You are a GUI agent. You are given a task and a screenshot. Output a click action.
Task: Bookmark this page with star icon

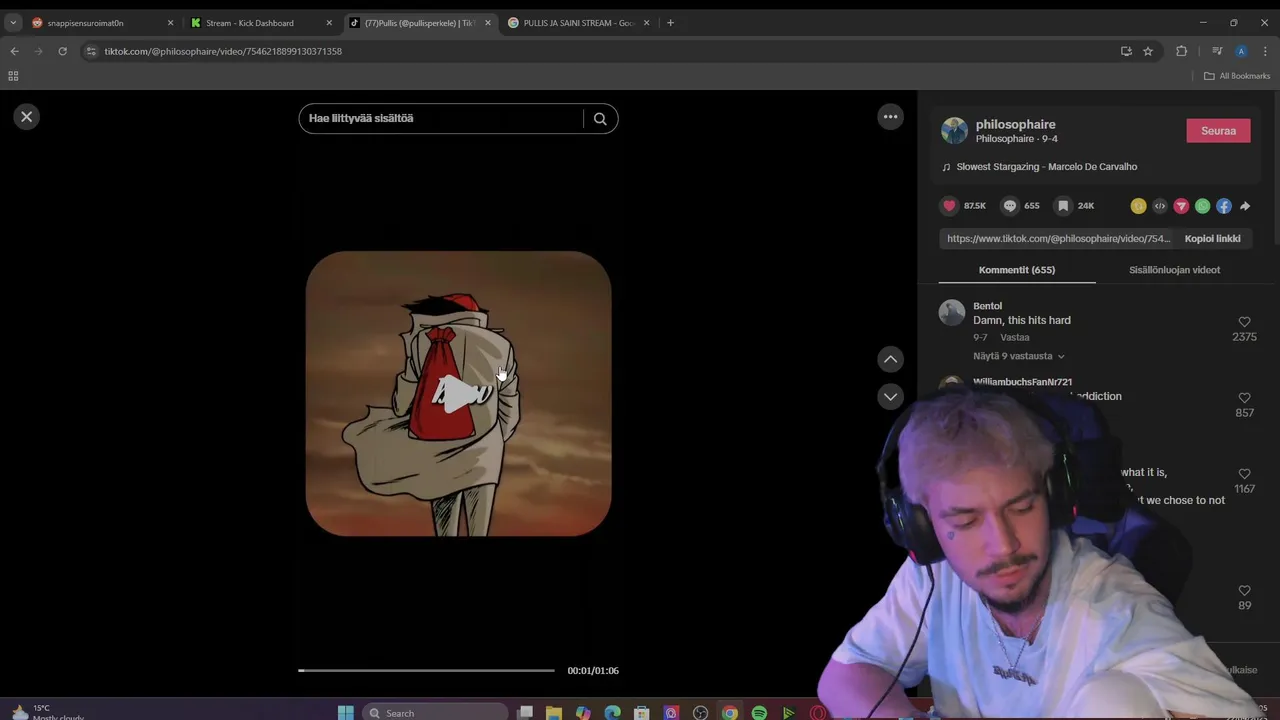(1148, 51)
